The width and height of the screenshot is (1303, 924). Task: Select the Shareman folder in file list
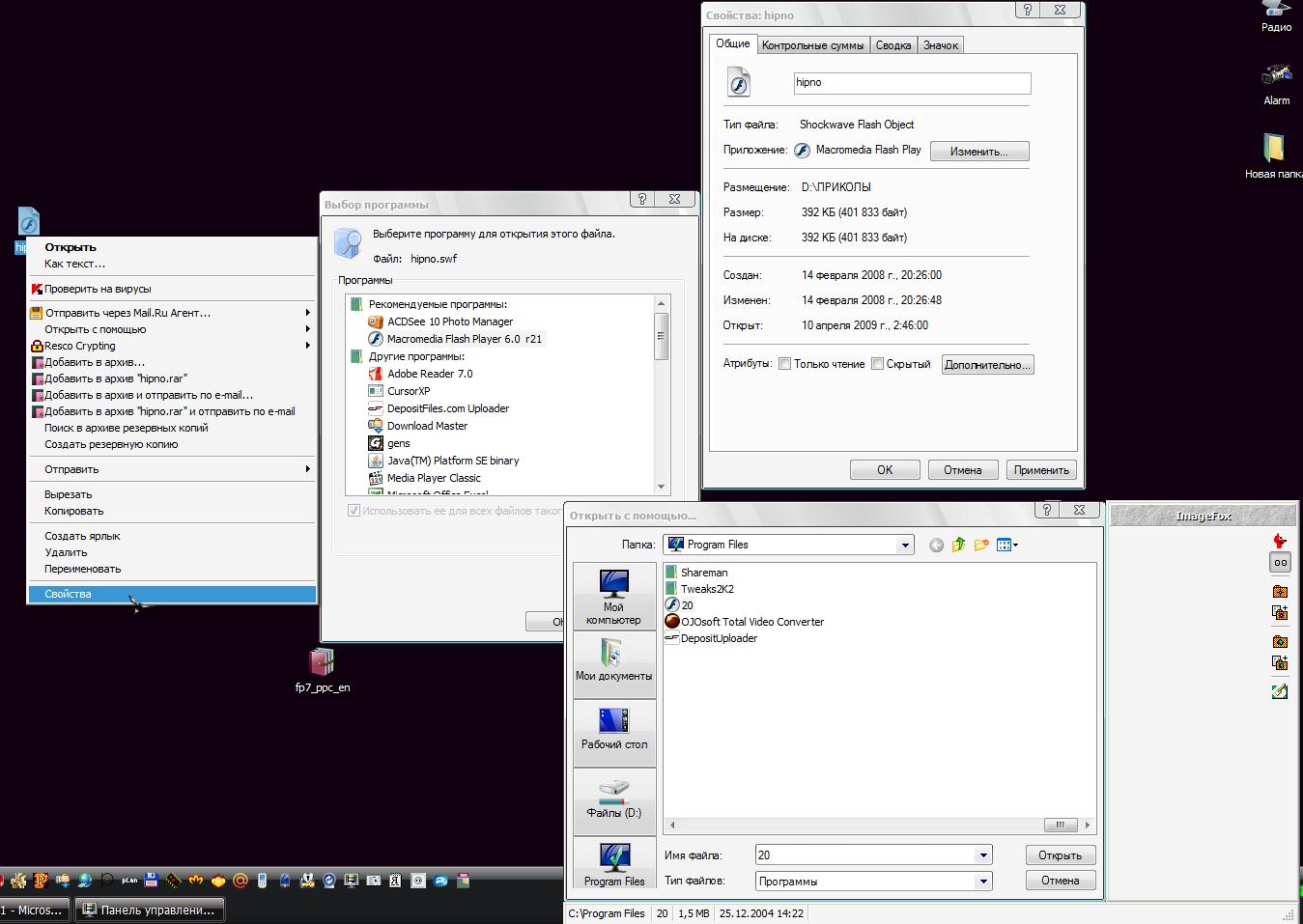point(696,573)
